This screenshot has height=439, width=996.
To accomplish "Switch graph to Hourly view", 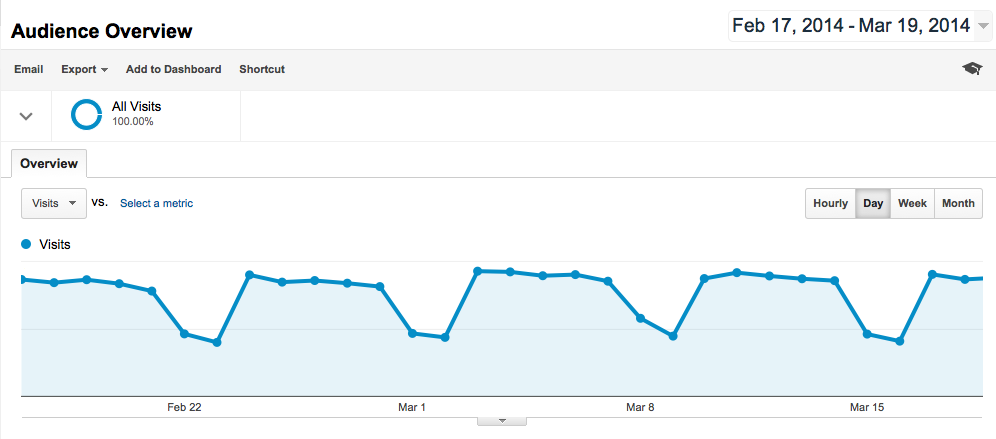I will tap(830, 203).
